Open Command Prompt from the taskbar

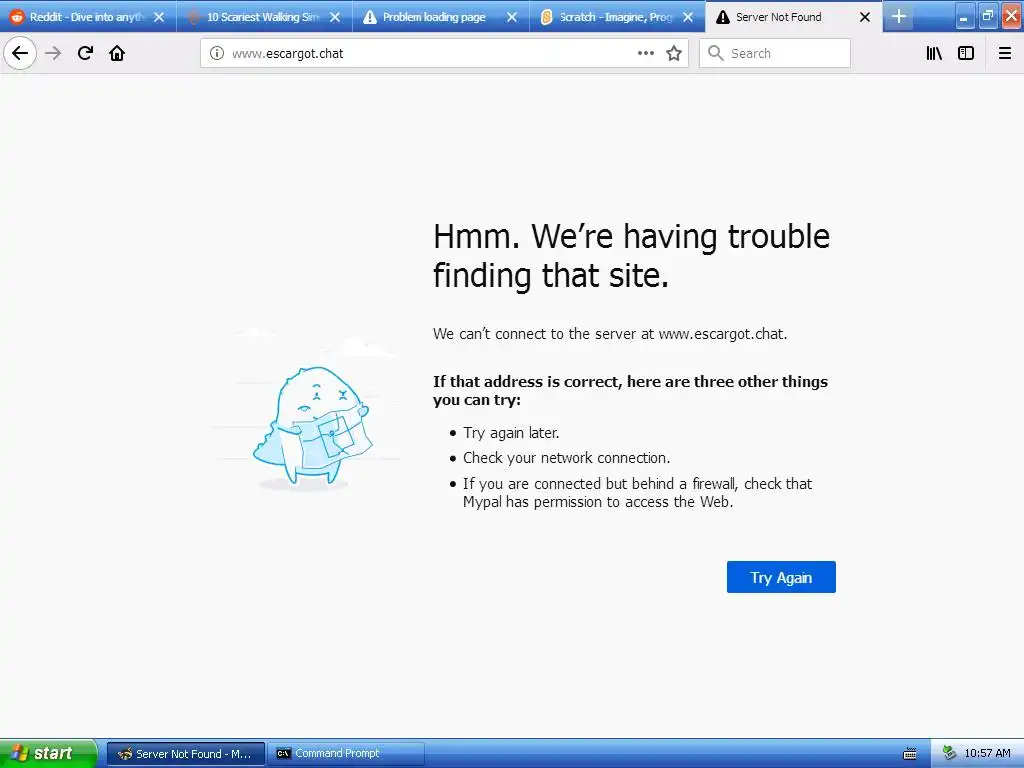(x=346, y=754)
